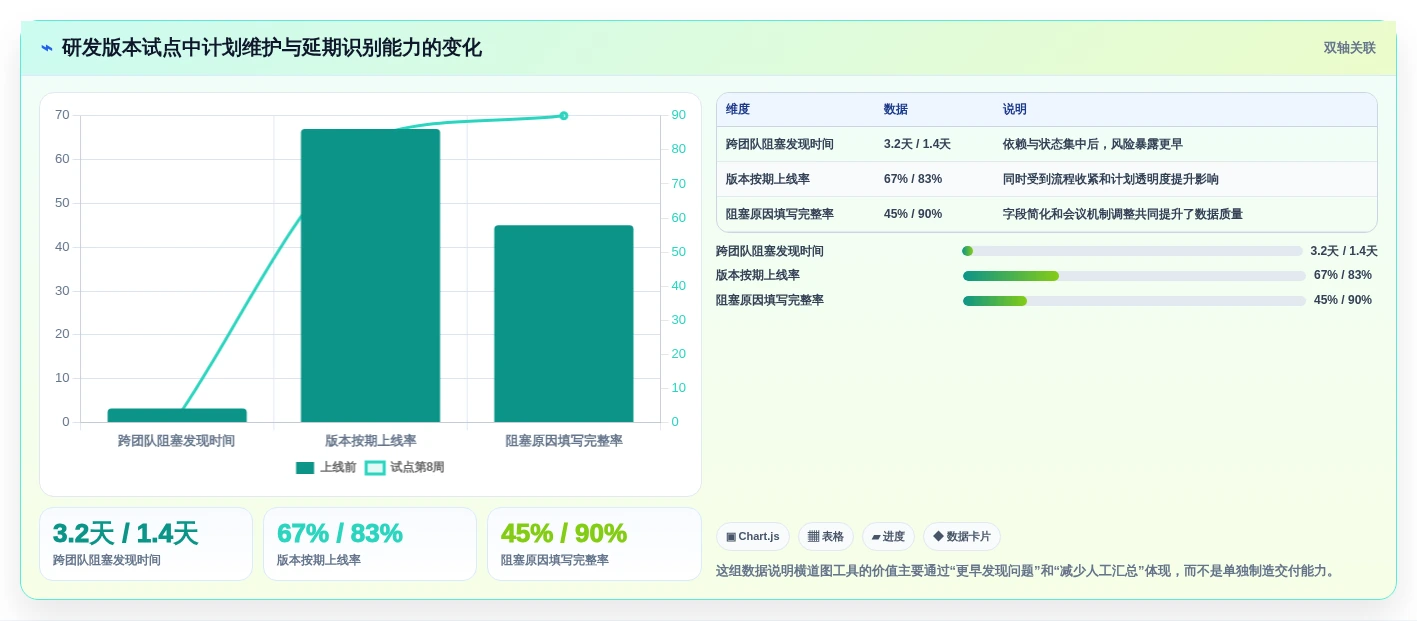Click the 版本按期上线率 progress bar
The width and height of the screenshot is (1417, 621).
tap(1134, 276)
